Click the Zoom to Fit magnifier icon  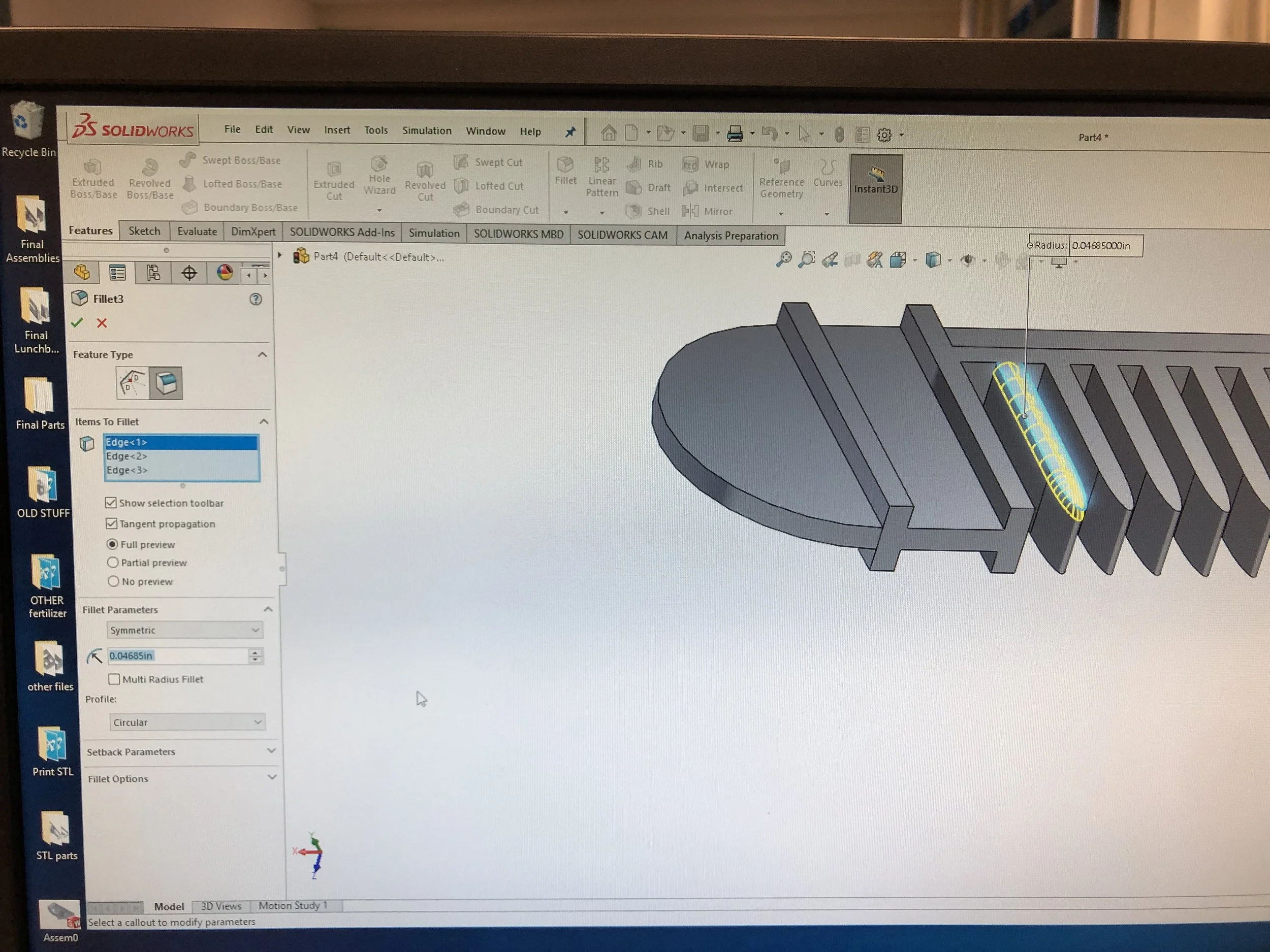784,259
